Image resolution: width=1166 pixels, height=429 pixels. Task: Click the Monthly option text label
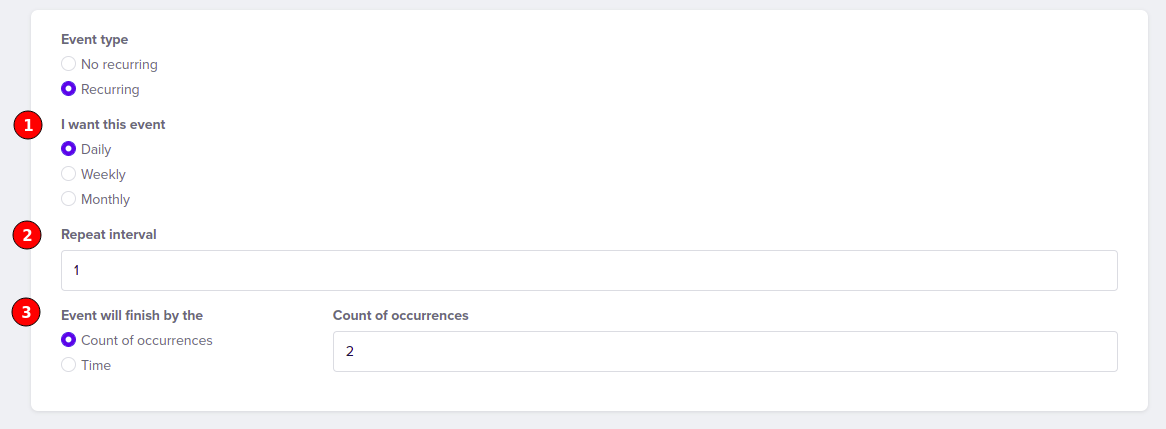coord(106,199)
